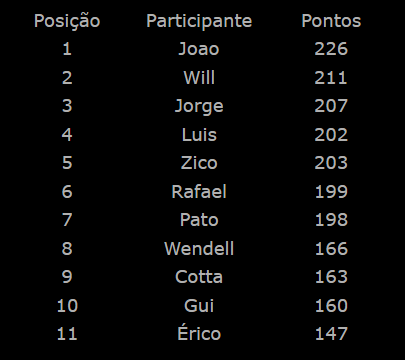Viewport: 405px width, 360px height.
Task: Click the Posição column header
Action: tap(67, 21)
